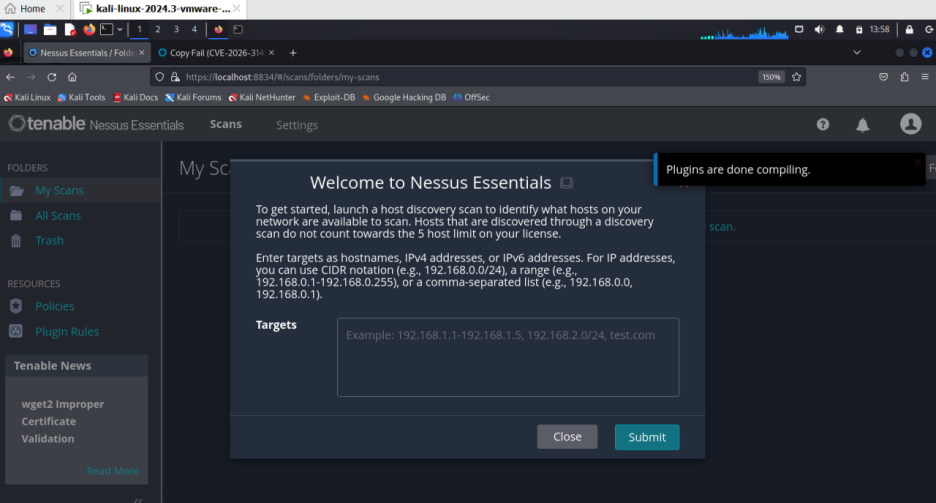Image resolution: width=936 pixels, height=503 pixels.
Task: Open the All Scans folder
Action: coord(58,215)
